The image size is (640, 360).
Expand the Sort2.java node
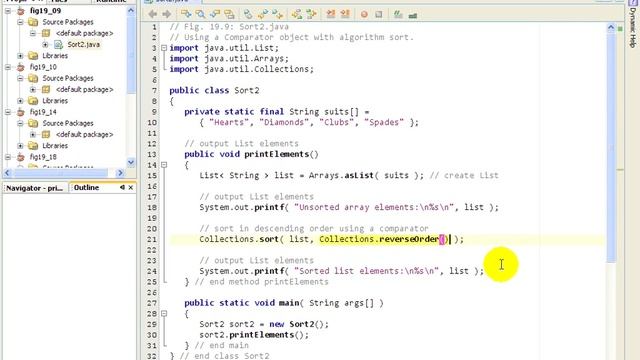coord(45,44)
